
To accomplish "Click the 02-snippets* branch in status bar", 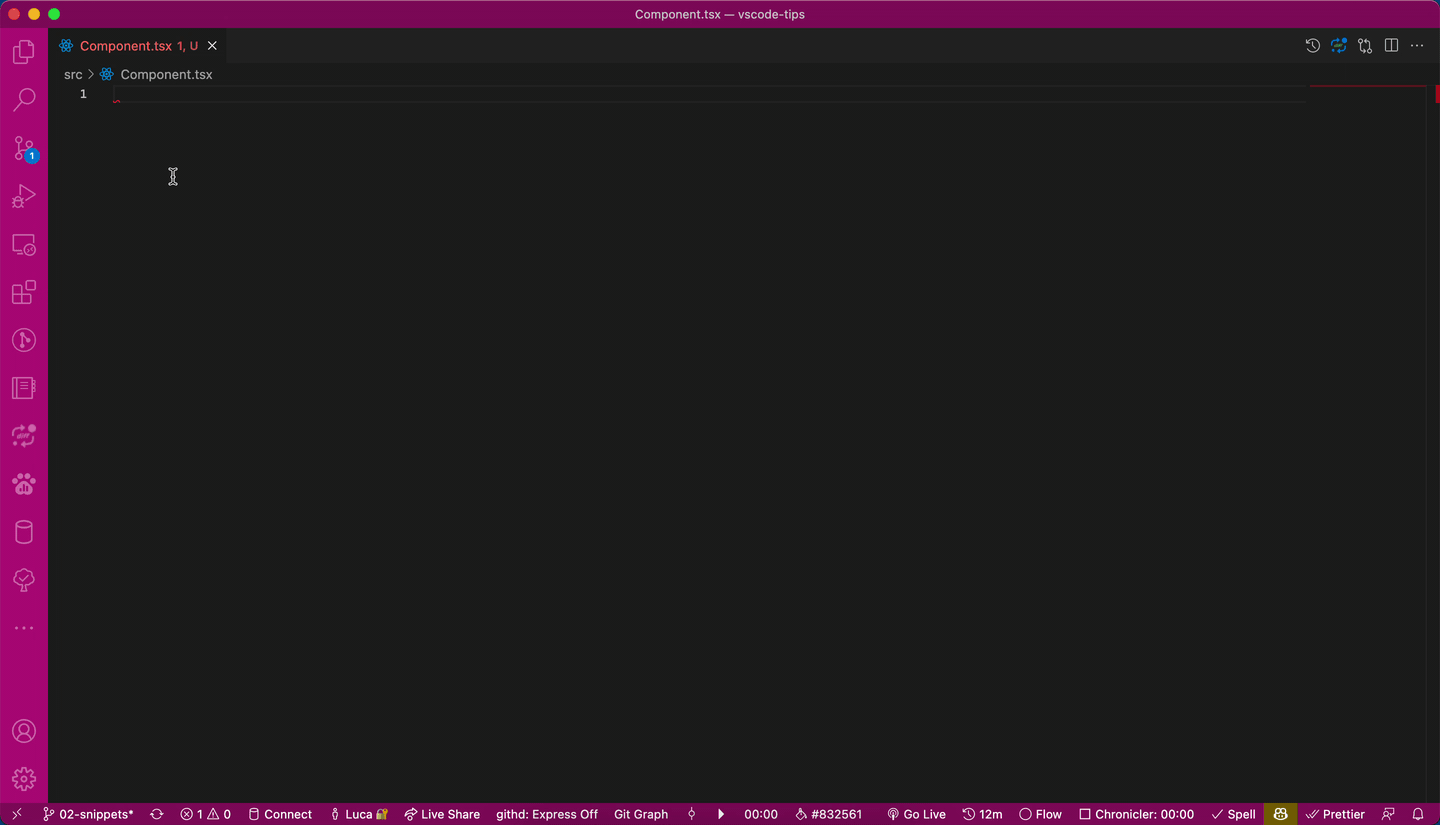I will tap(88, 814).
